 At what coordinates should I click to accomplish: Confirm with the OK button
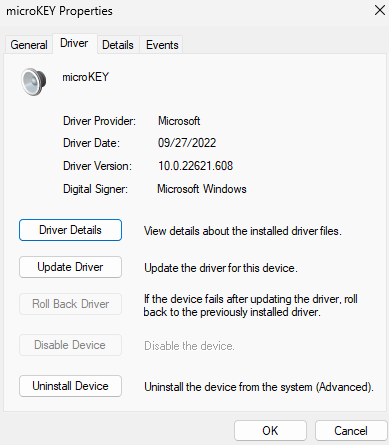270,431
